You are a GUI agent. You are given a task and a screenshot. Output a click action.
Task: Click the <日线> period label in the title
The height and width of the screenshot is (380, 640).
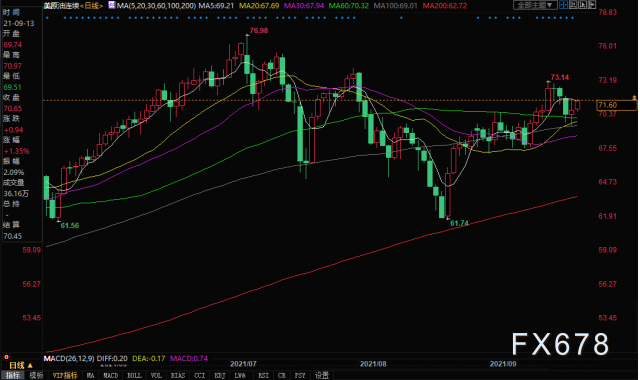click(91, 6)
